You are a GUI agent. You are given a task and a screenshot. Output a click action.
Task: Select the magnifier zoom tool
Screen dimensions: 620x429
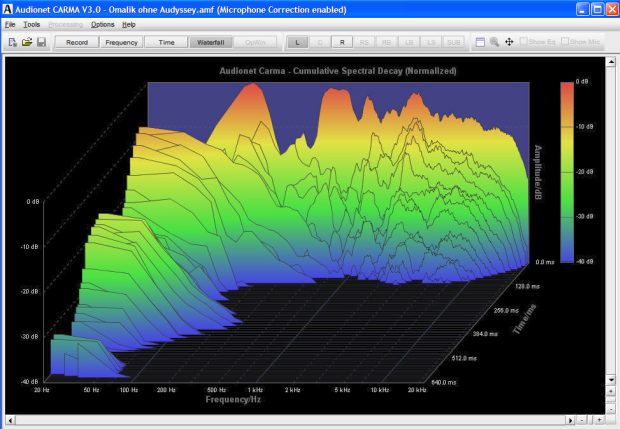[x=494, y=42]
